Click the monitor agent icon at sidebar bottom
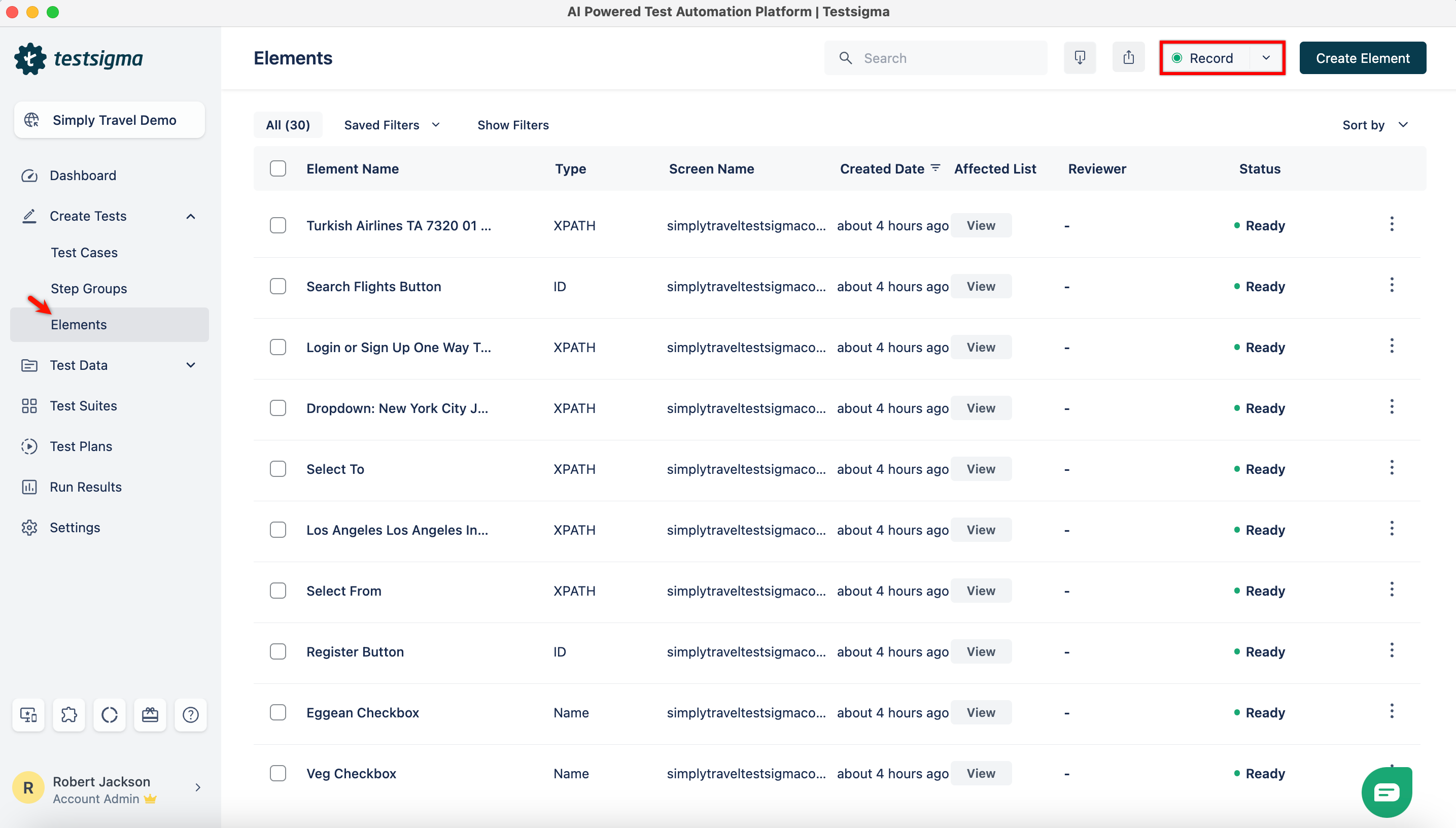Image resolution: width=1456 pixels, height=828 pixels. [28, 715]
